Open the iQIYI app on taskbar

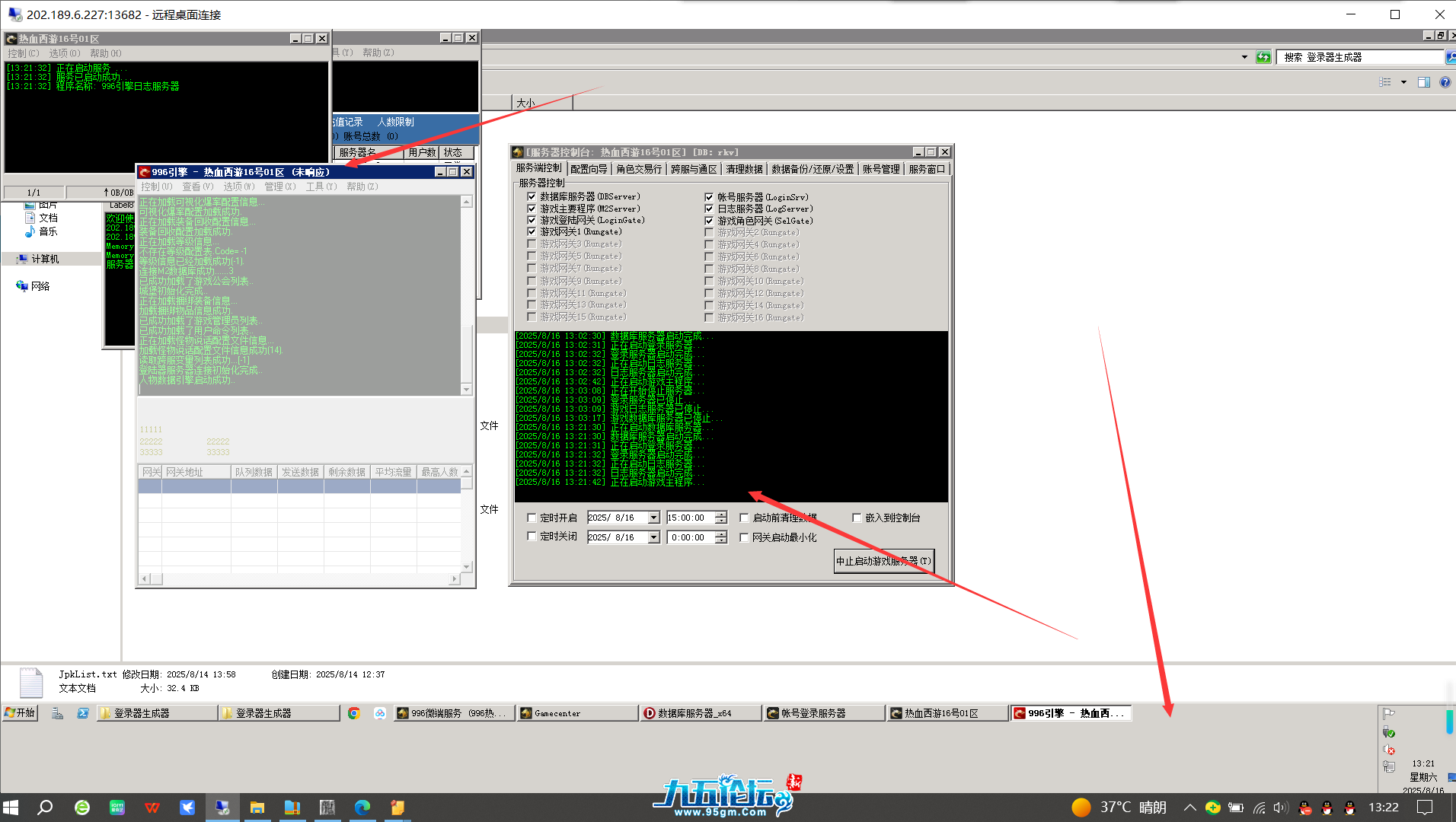(x=117, y=808)
